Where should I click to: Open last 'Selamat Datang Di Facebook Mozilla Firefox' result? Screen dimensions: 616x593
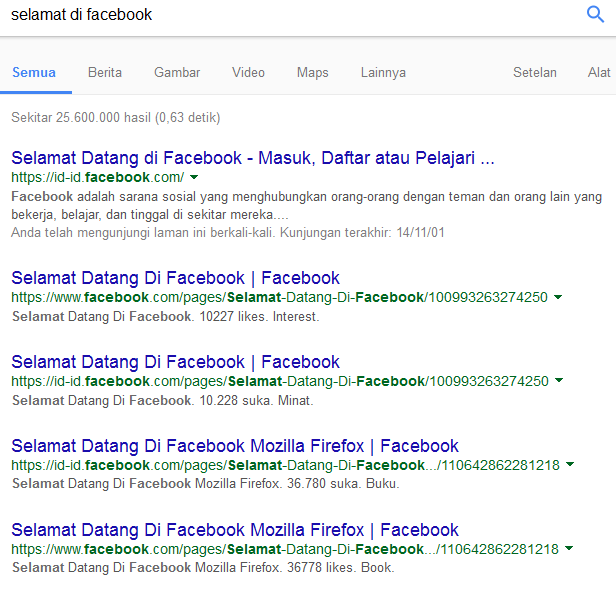click(235, 530)
